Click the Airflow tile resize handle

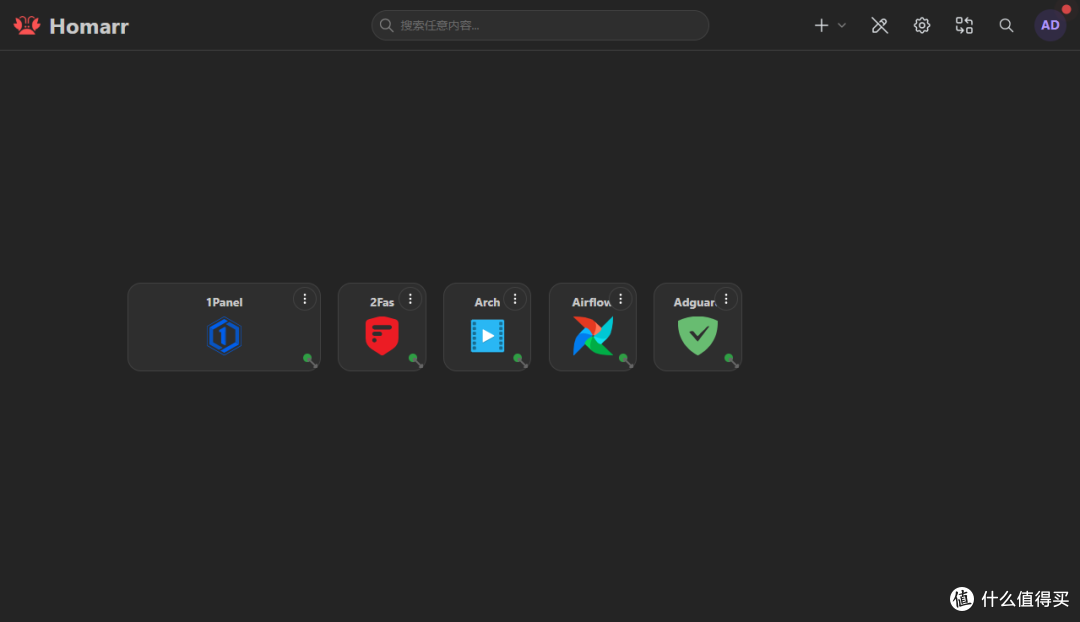click(x=626, y=361)
